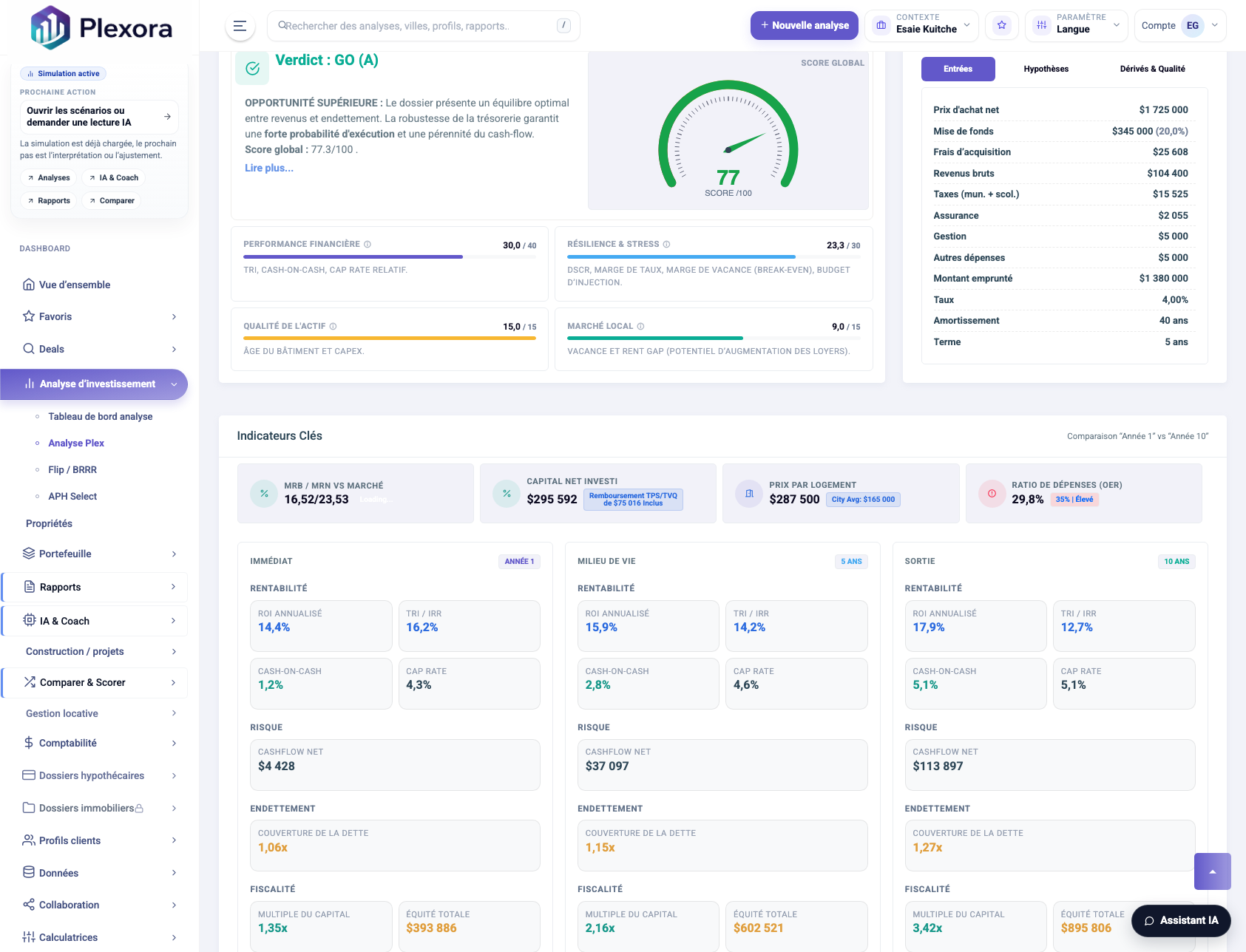Click the star favorites icon in the top bar
Image resolution: width=1246 pixels, height=952 pixels.
[1002, 25]
